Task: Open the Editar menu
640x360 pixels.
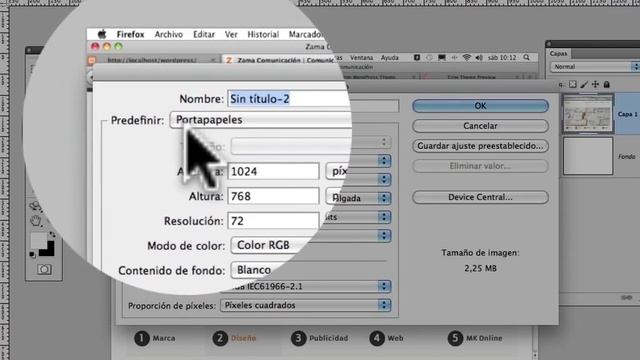Action: [204, 34]
